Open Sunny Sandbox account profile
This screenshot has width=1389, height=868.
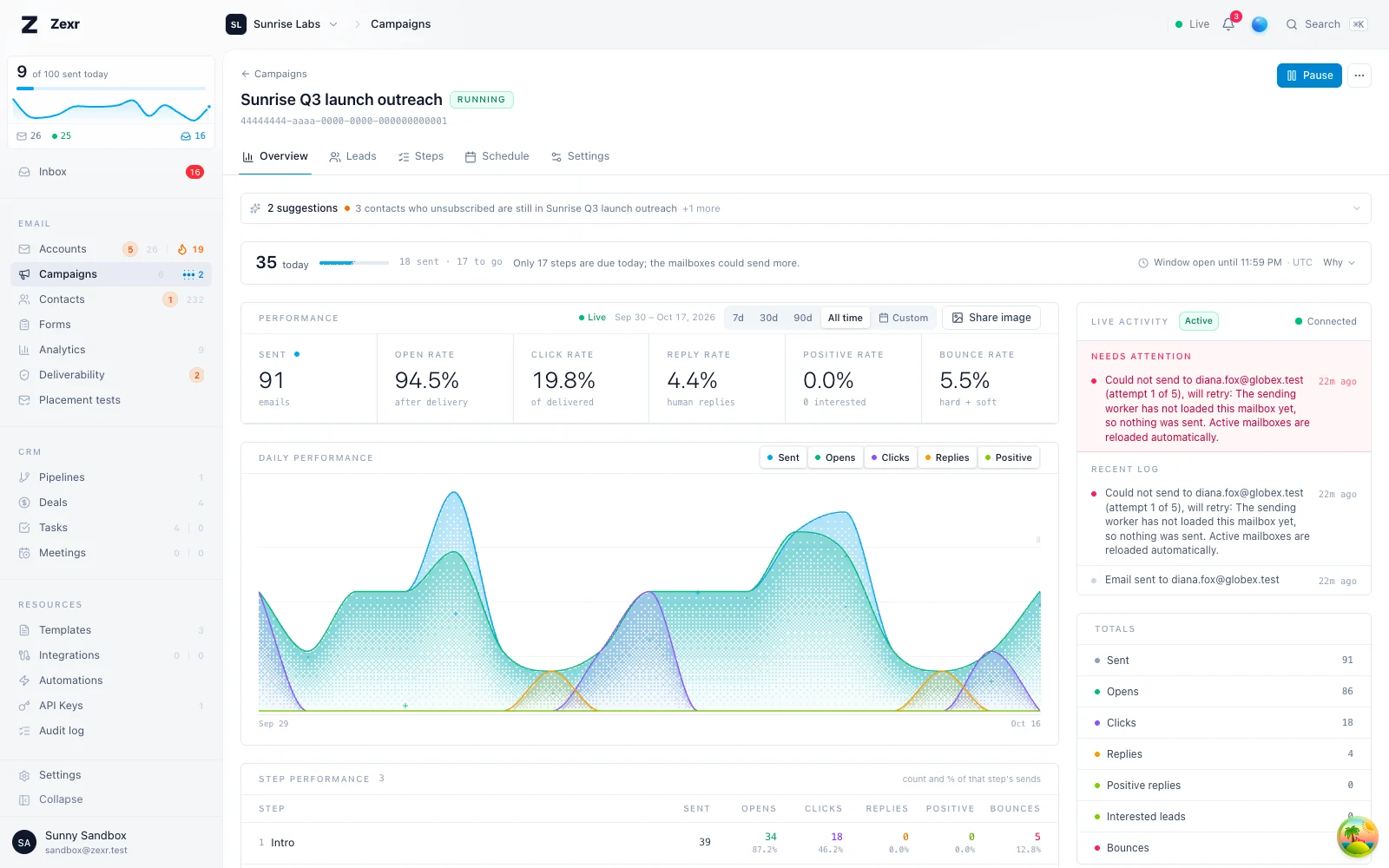click(x=111, y=842)
